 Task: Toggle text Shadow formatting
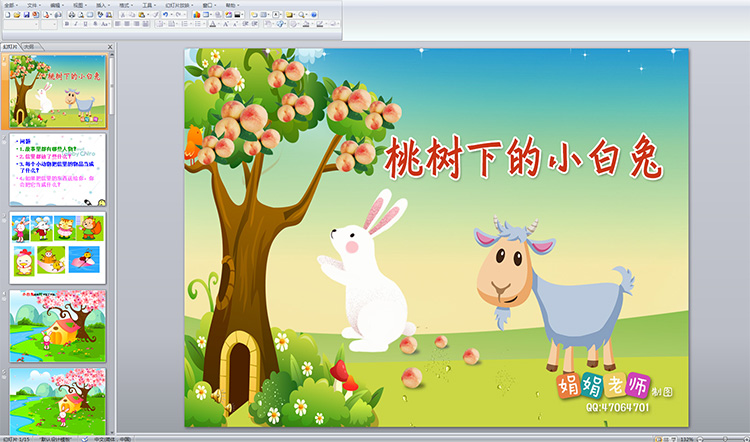(95, 24)
